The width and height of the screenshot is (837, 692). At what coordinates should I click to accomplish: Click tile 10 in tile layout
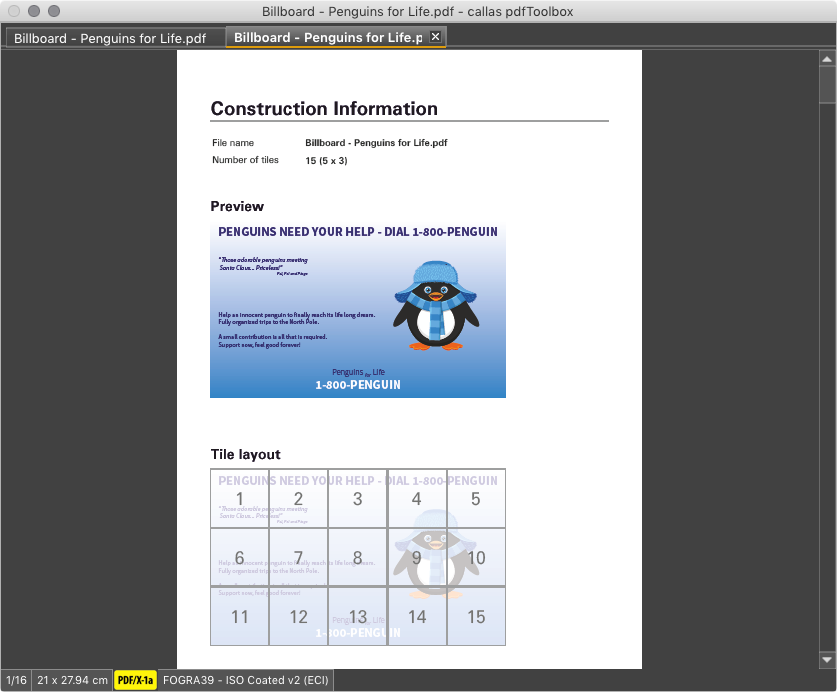[x=476, y=557]
